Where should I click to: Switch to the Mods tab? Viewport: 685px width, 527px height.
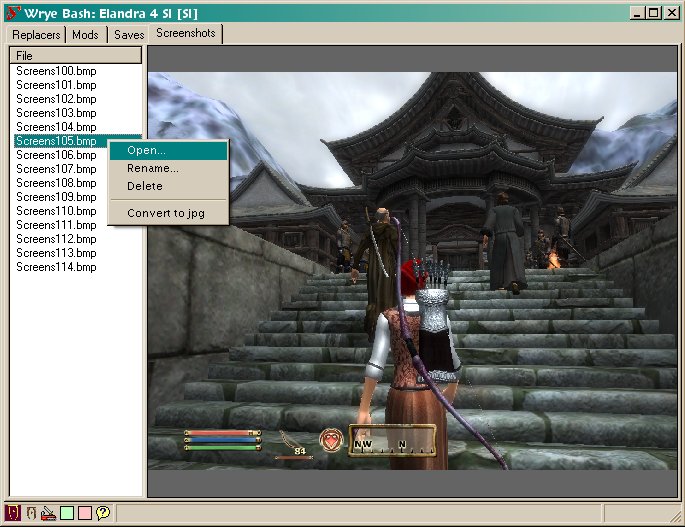(86, 35)
